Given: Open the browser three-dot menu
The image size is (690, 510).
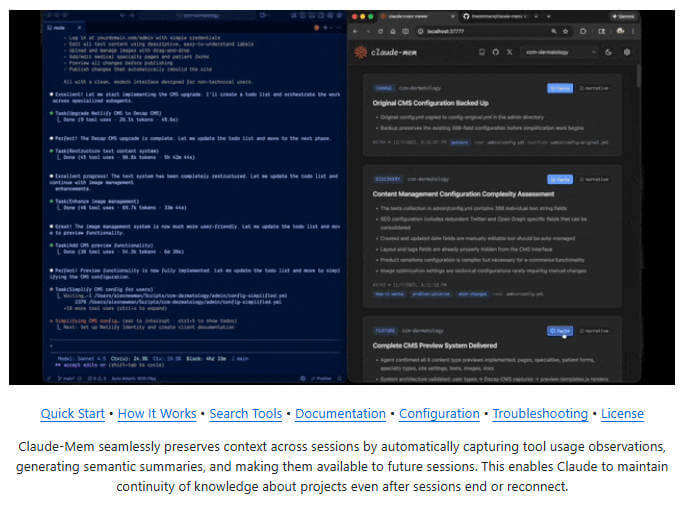Looking at the screenshot, I should pos(633,31).
